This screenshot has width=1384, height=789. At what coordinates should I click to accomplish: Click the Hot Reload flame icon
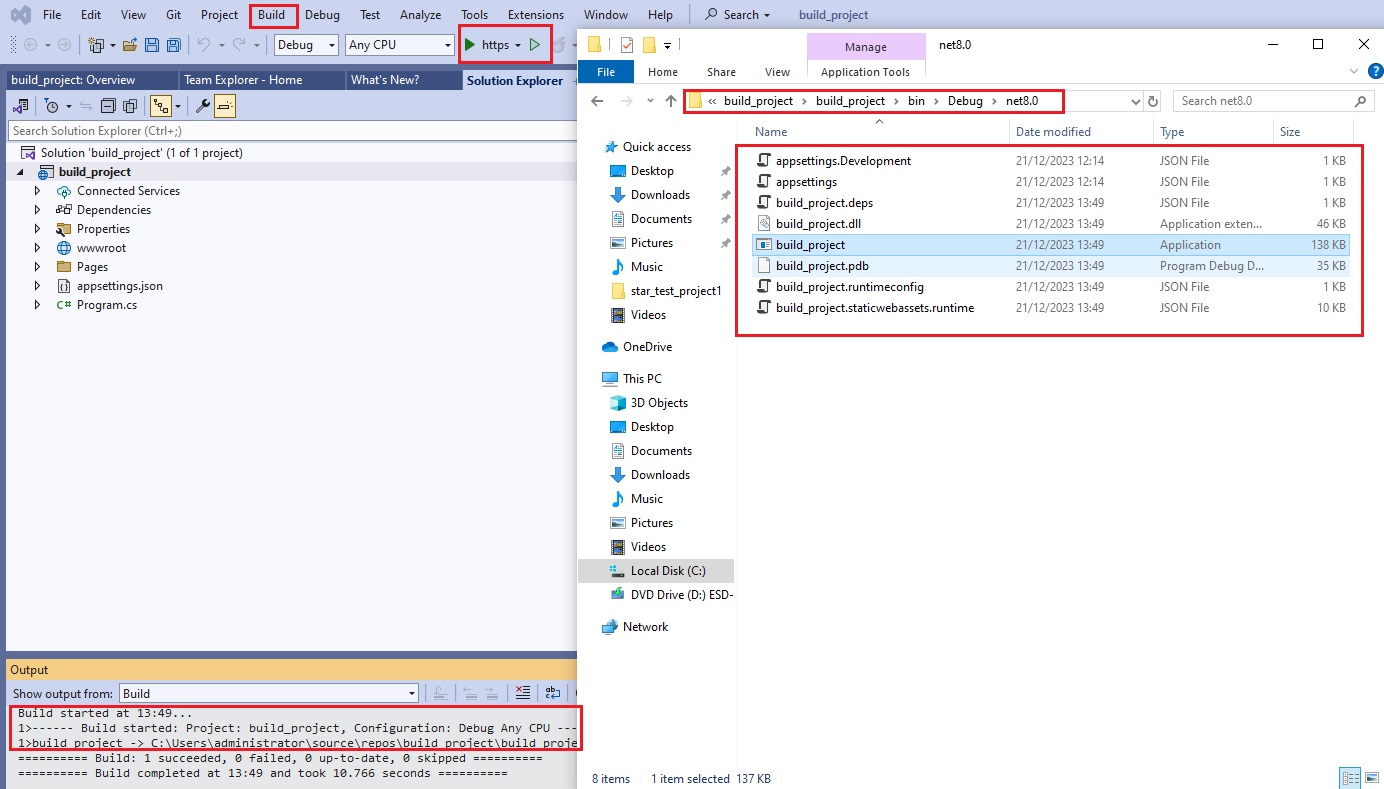pyautogui.click(x=561, y=45)
